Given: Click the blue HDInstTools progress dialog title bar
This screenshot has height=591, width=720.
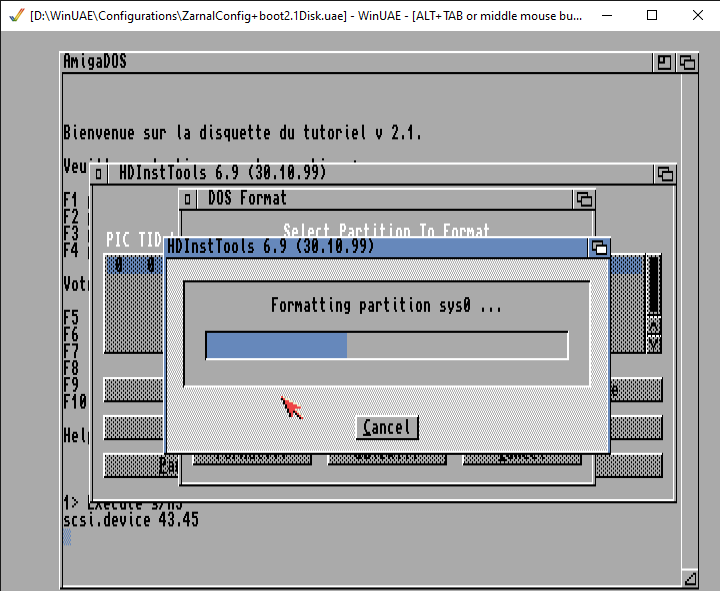Looking at the screenshot, I should [377, 248].
